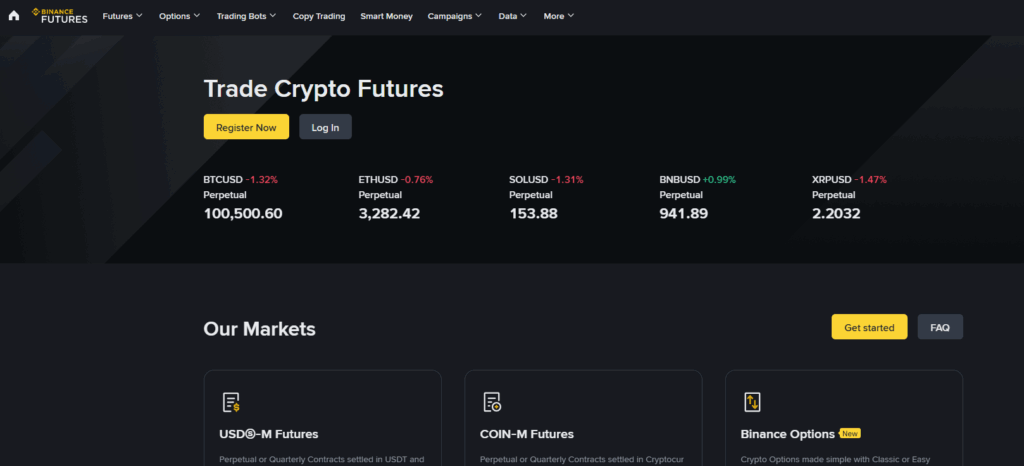Open the More dropdown menu
Screen dimensions: 1024x466
click(x=558, y=16)
